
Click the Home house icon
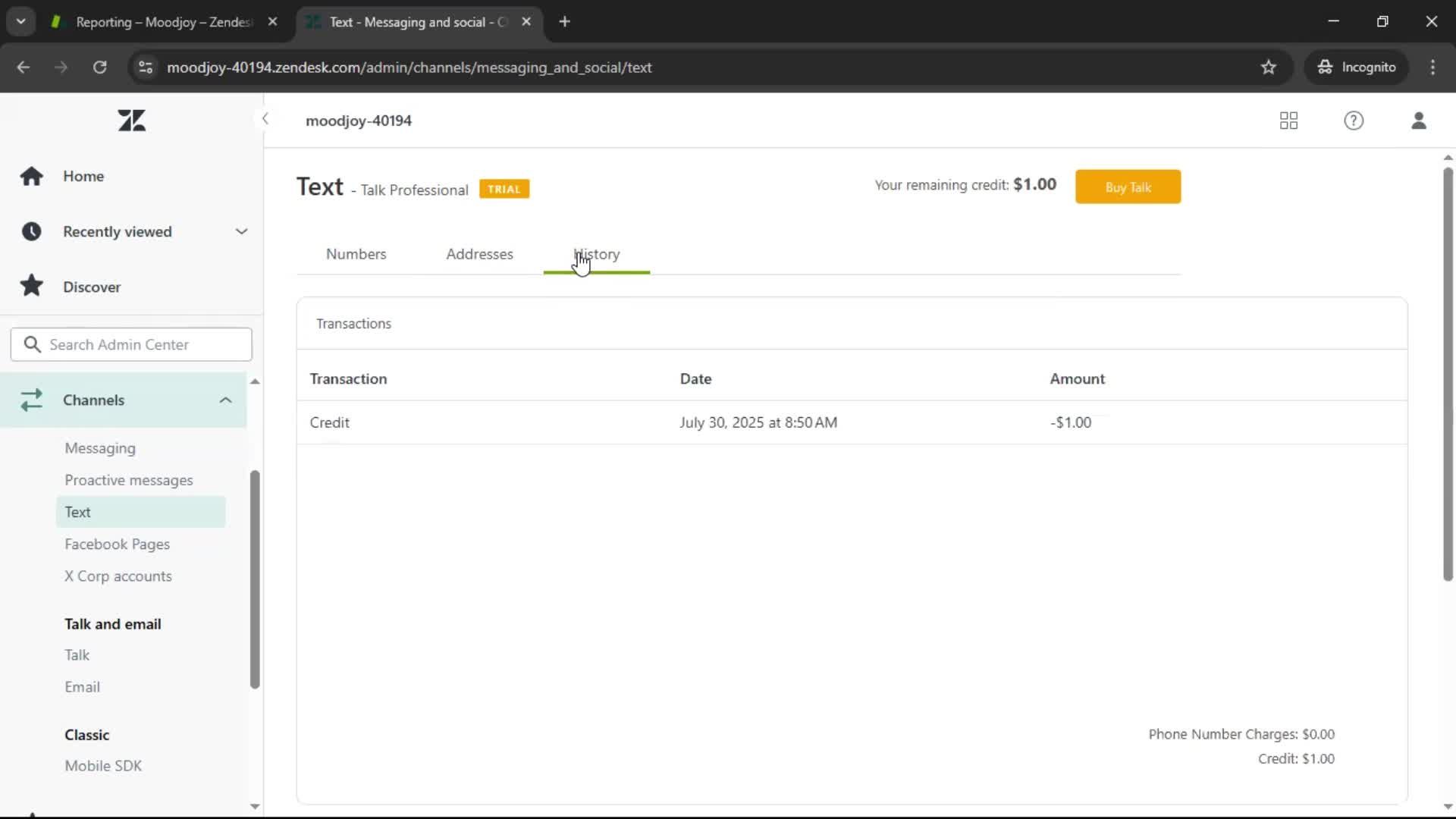pyautogui.click(x=31, y=176)
